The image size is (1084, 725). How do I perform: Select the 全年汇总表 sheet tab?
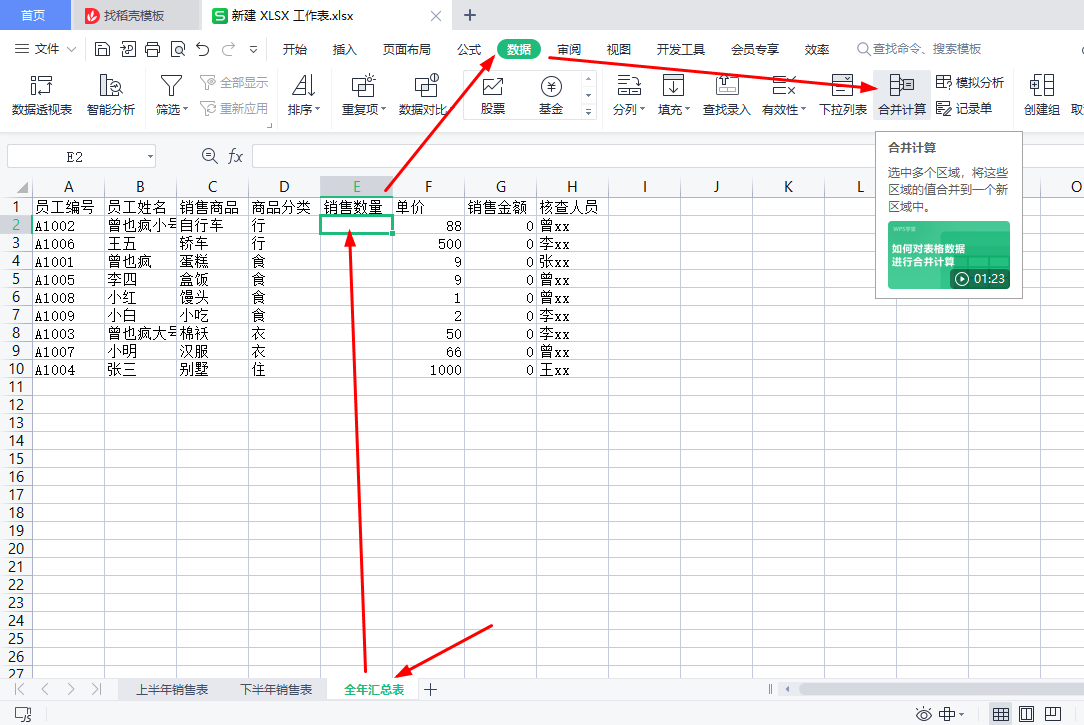374,690
